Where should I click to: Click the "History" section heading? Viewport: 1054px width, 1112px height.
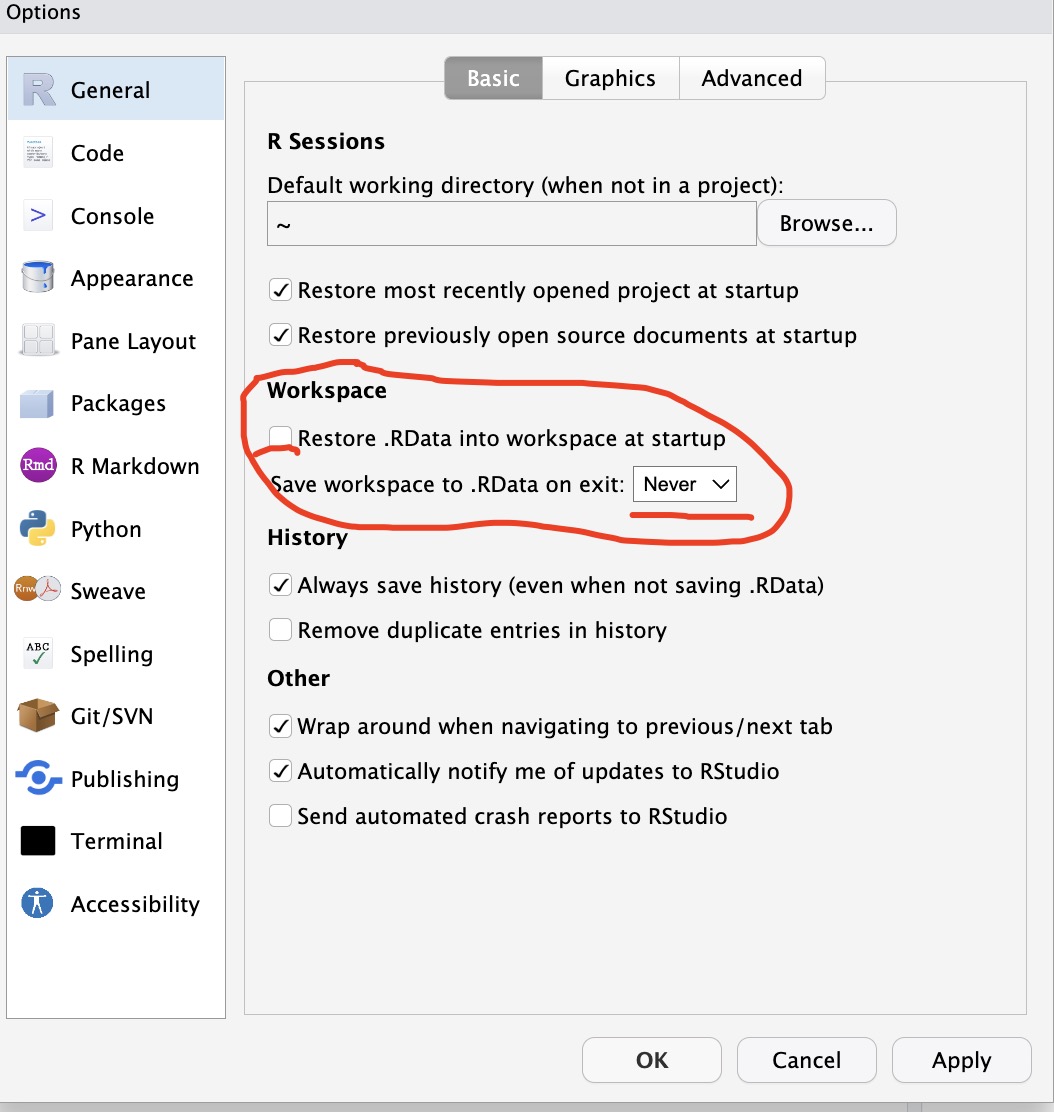(307, 538)
